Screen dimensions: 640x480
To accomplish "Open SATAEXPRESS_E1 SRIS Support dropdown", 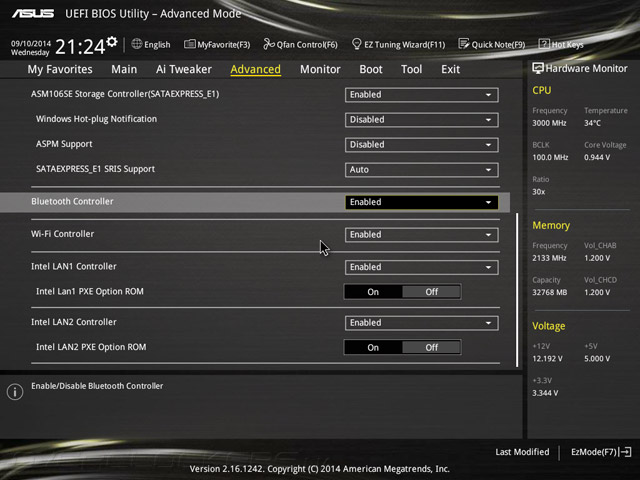I will (422, 170).
